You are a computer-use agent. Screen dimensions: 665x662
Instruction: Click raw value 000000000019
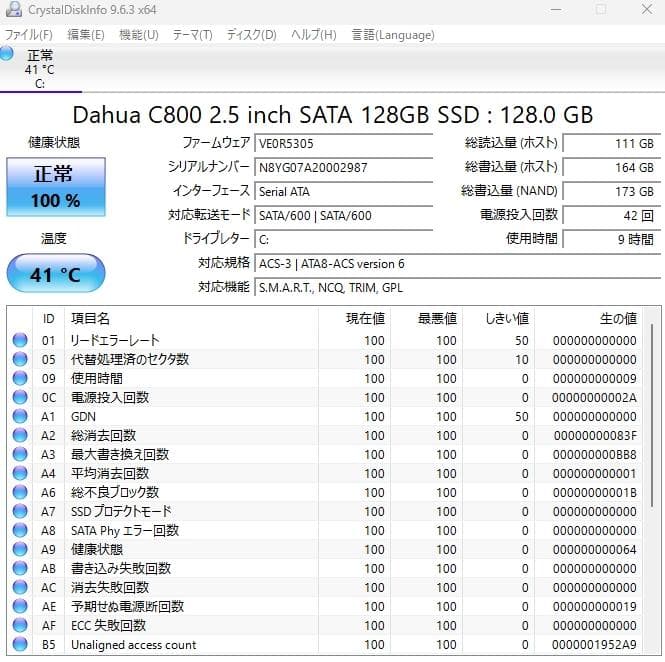tap(595, 607)
